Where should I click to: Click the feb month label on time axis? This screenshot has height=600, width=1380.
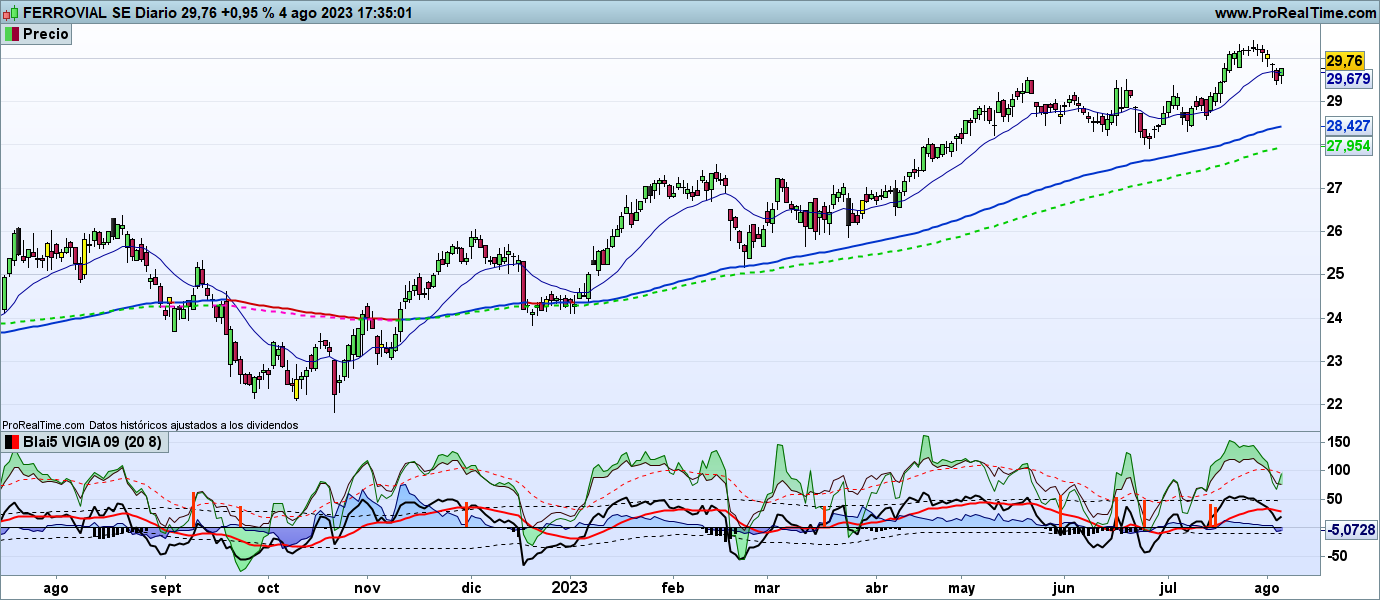(x=673, y=588)
